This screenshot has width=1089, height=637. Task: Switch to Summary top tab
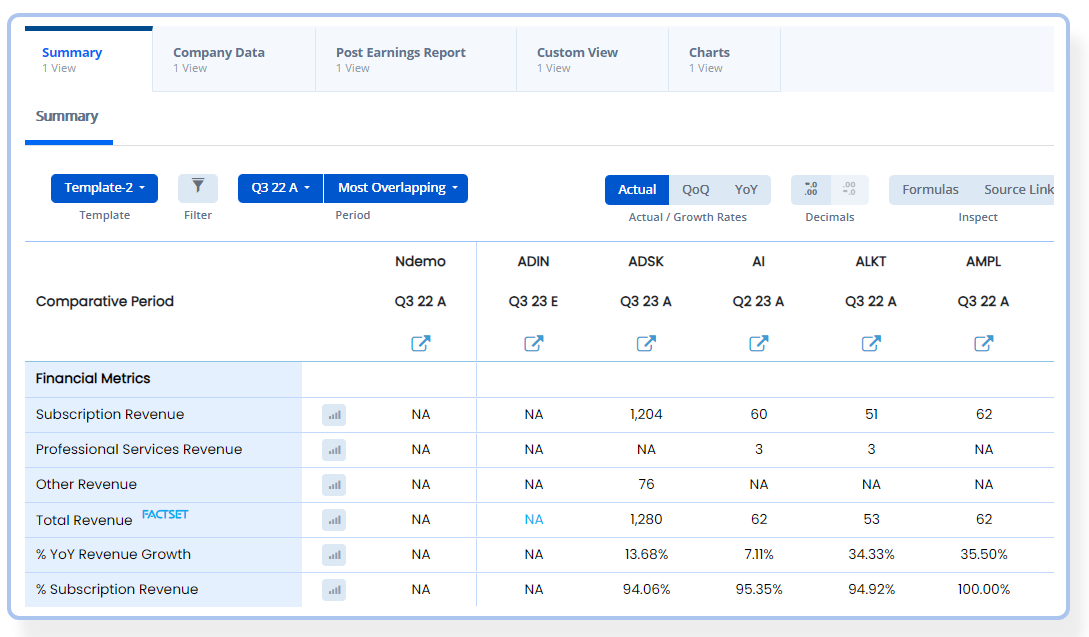click(88, 60)
